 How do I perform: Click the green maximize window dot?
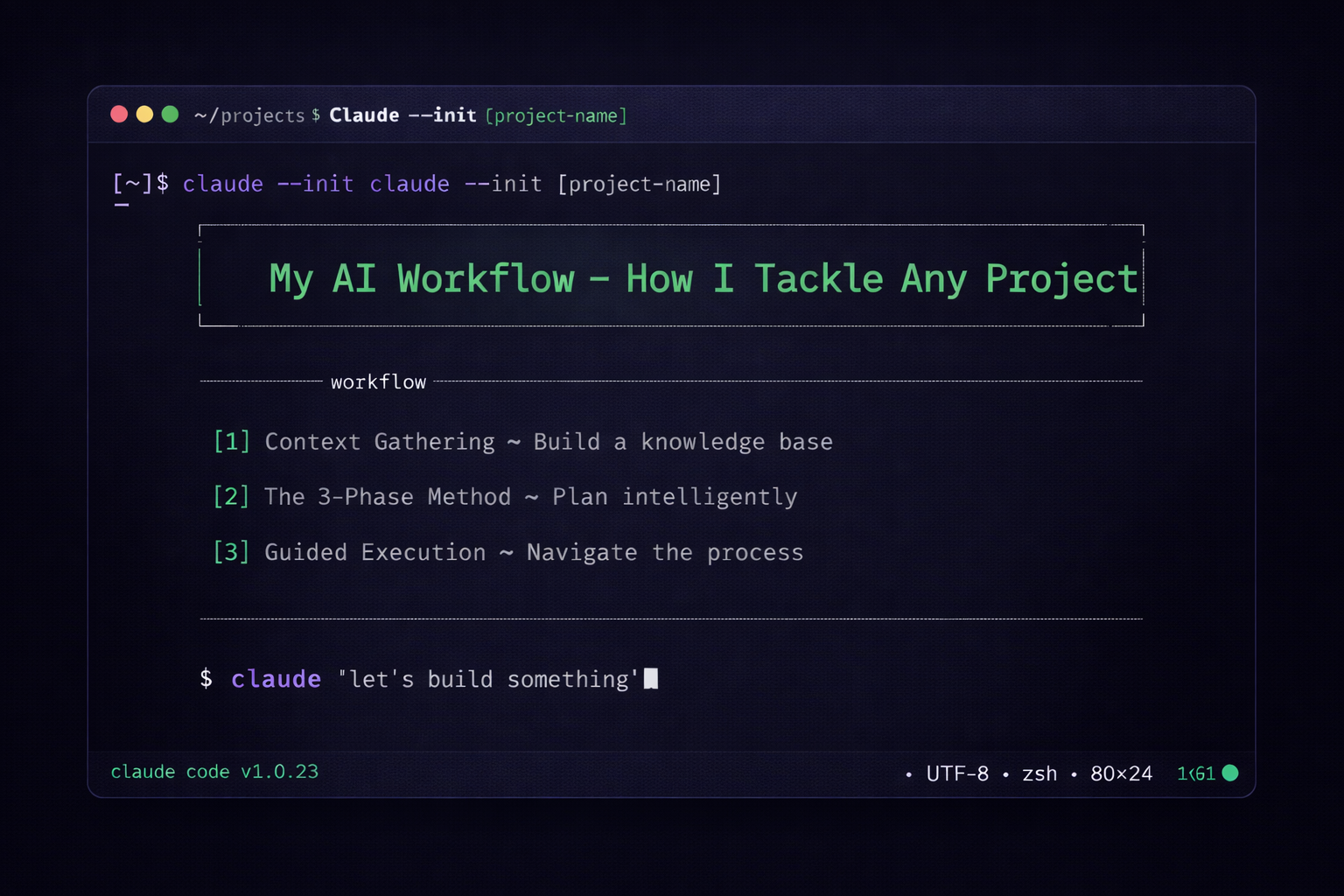click(171, 114)
